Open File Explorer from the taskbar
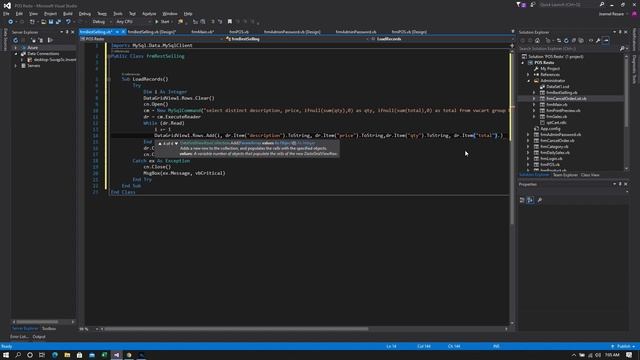This screenshot has width=640, height=360. pos(67,355)
